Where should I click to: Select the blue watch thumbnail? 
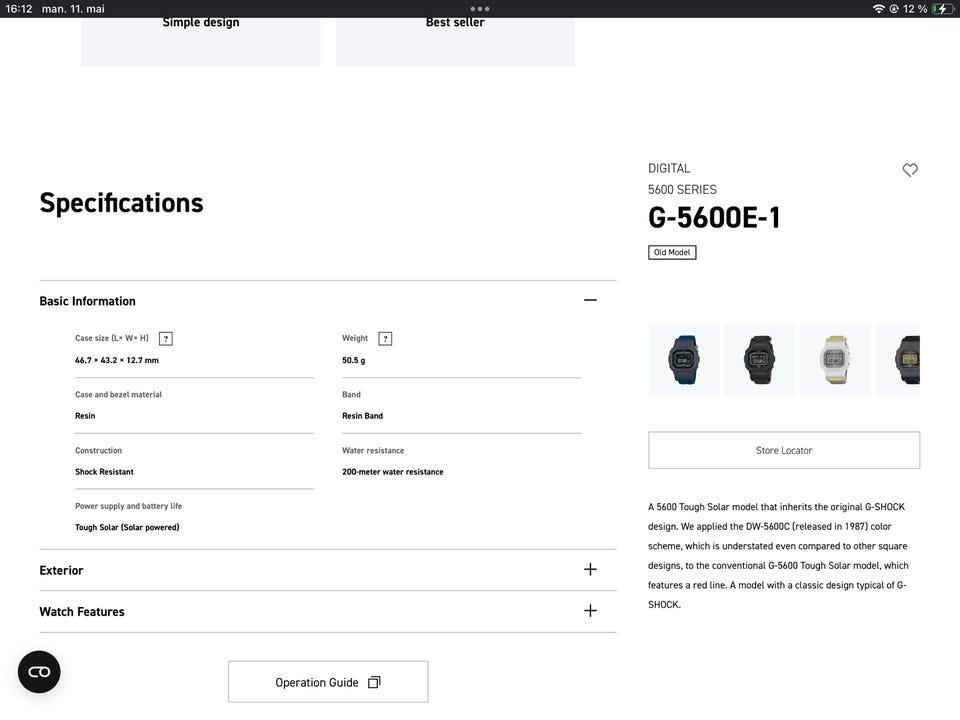point(683,359)
